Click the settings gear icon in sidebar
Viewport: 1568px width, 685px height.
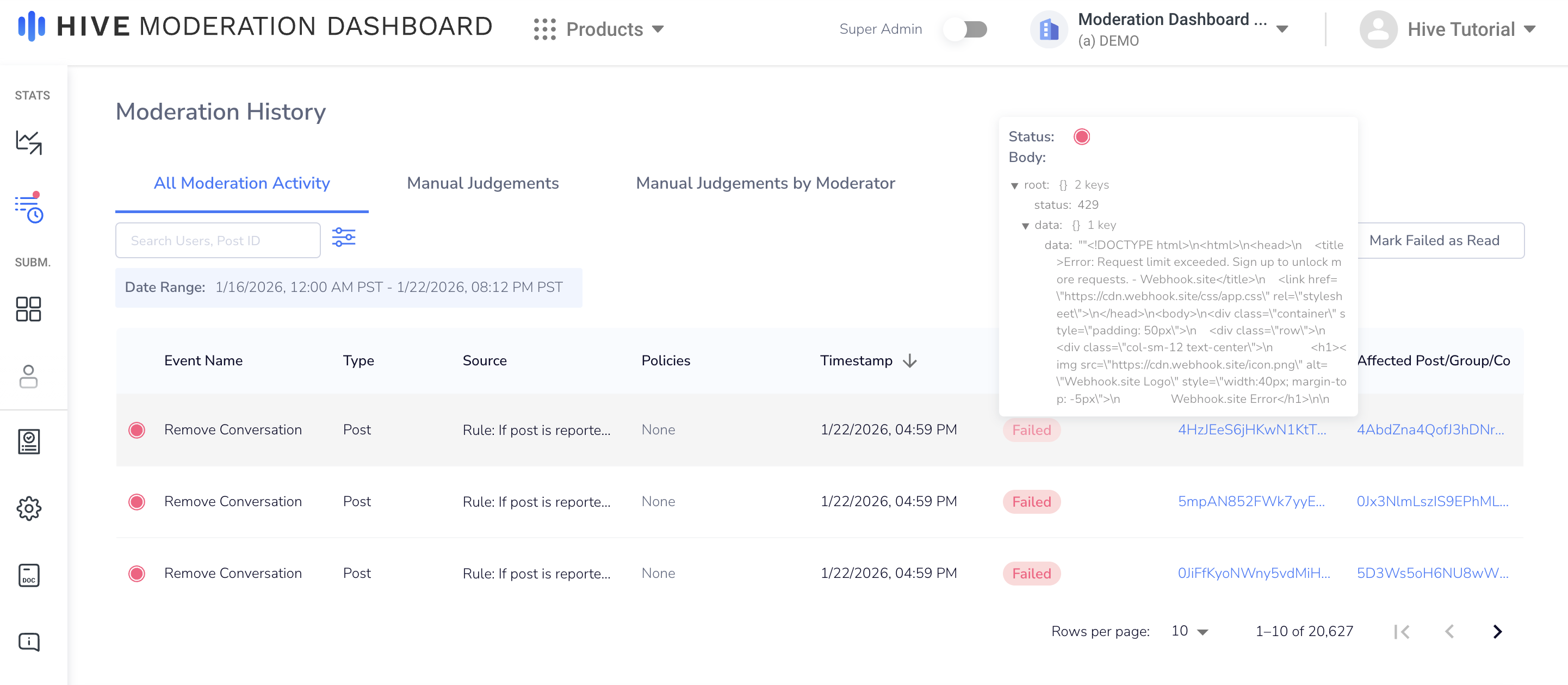pos(29,508)
